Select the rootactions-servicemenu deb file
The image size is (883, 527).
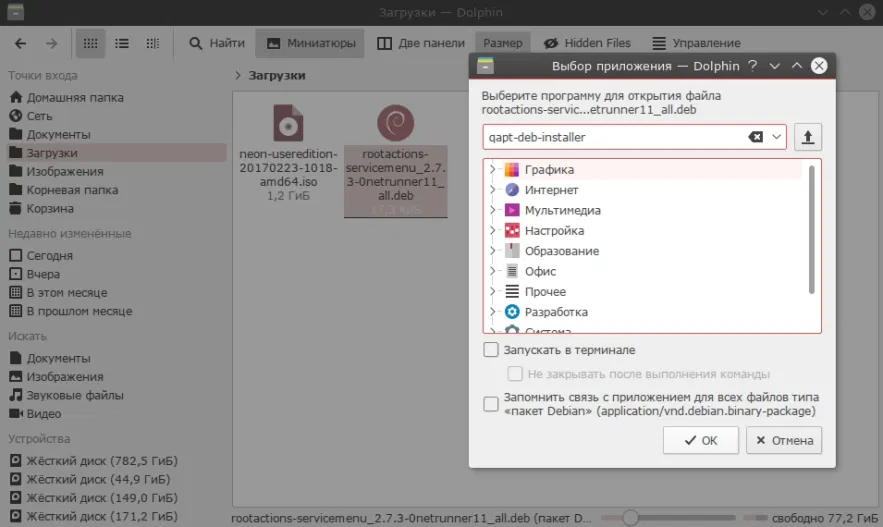click(395, 160)
